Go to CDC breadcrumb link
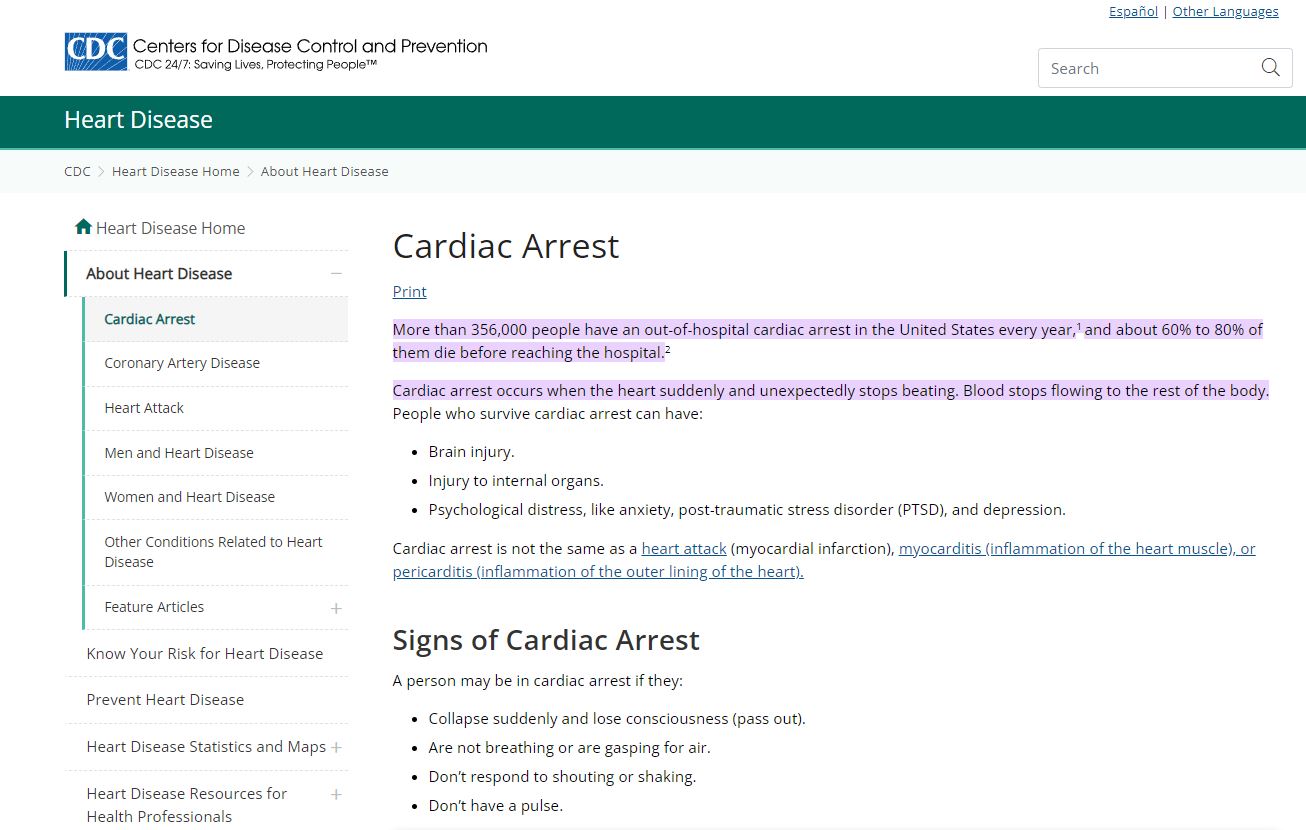1306x830 pixels. (x=77, y=171)
